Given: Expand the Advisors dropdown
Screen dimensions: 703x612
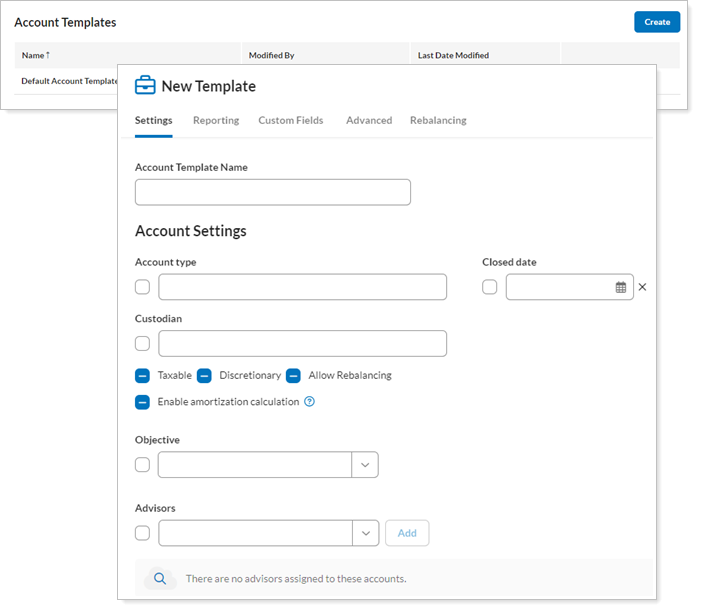Looking at the screenshot, I should point(365,533).
